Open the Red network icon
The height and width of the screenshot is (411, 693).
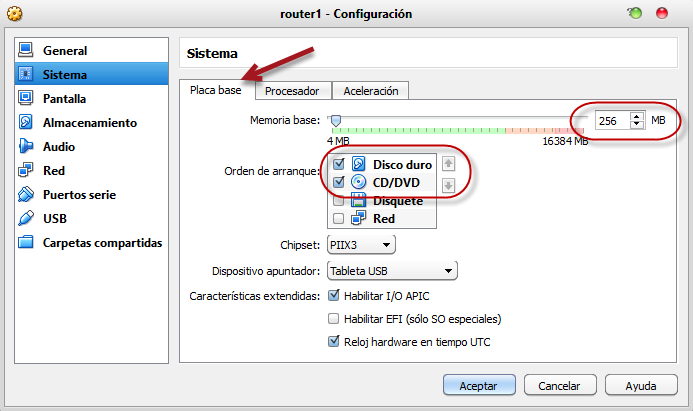click(27, 170)
